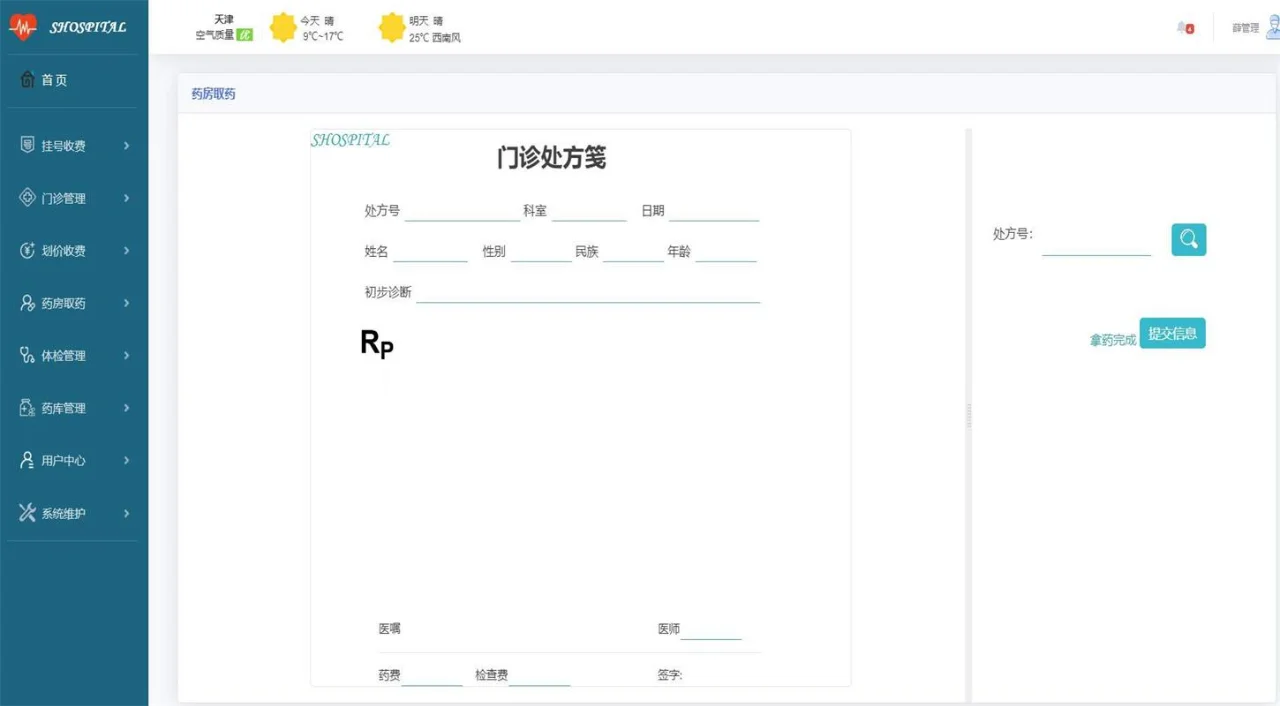
Task: Expand the 系统维护 menu arrow
Action: [x=126, y=513]
